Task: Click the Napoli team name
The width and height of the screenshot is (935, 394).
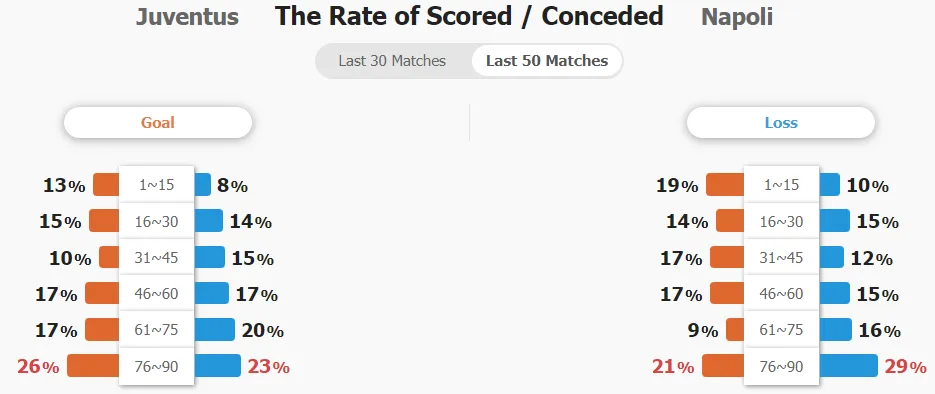Action: 737,17
